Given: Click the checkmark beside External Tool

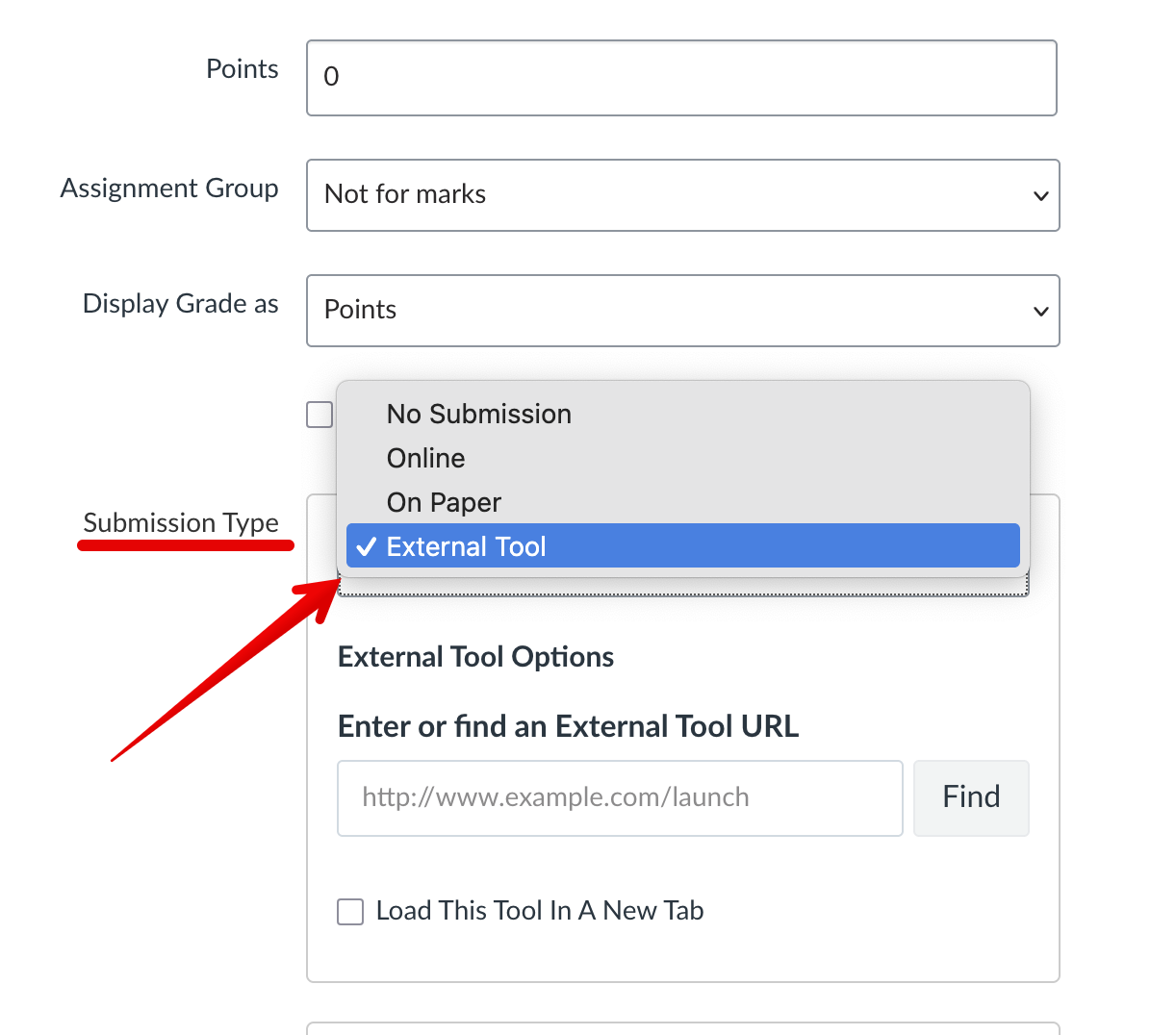Looking at the screenshot, I should [x=366, y=547].
